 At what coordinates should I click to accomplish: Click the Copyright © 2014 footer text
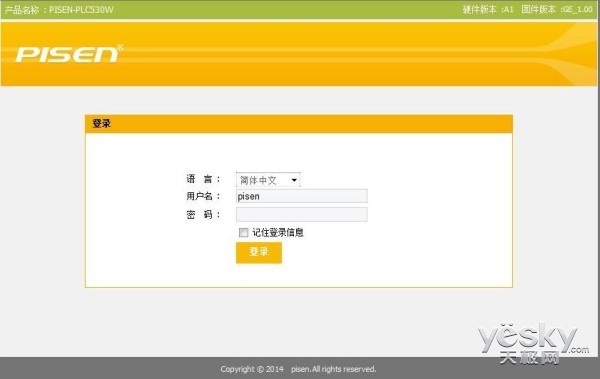(252, 369)
